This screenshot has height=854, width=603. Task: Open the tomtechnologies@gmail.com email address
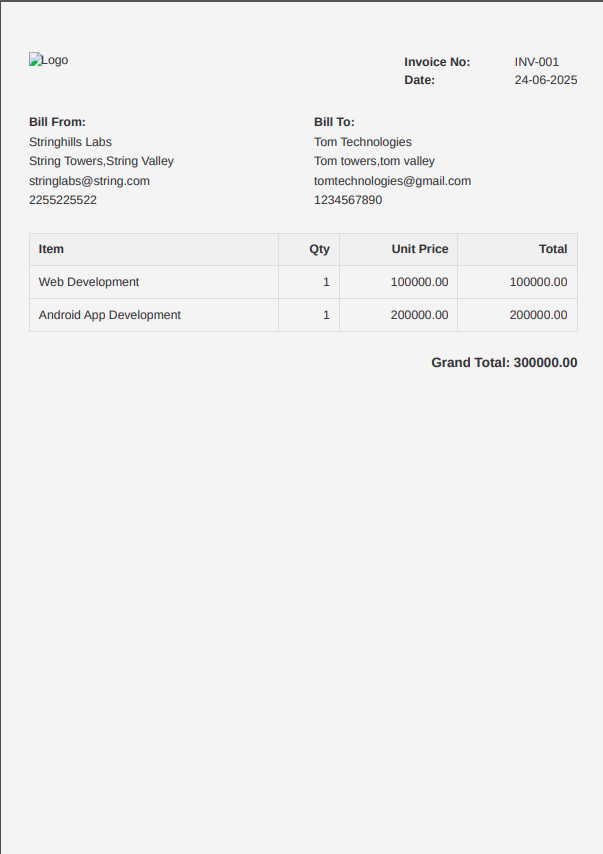(x=392, y=181)
